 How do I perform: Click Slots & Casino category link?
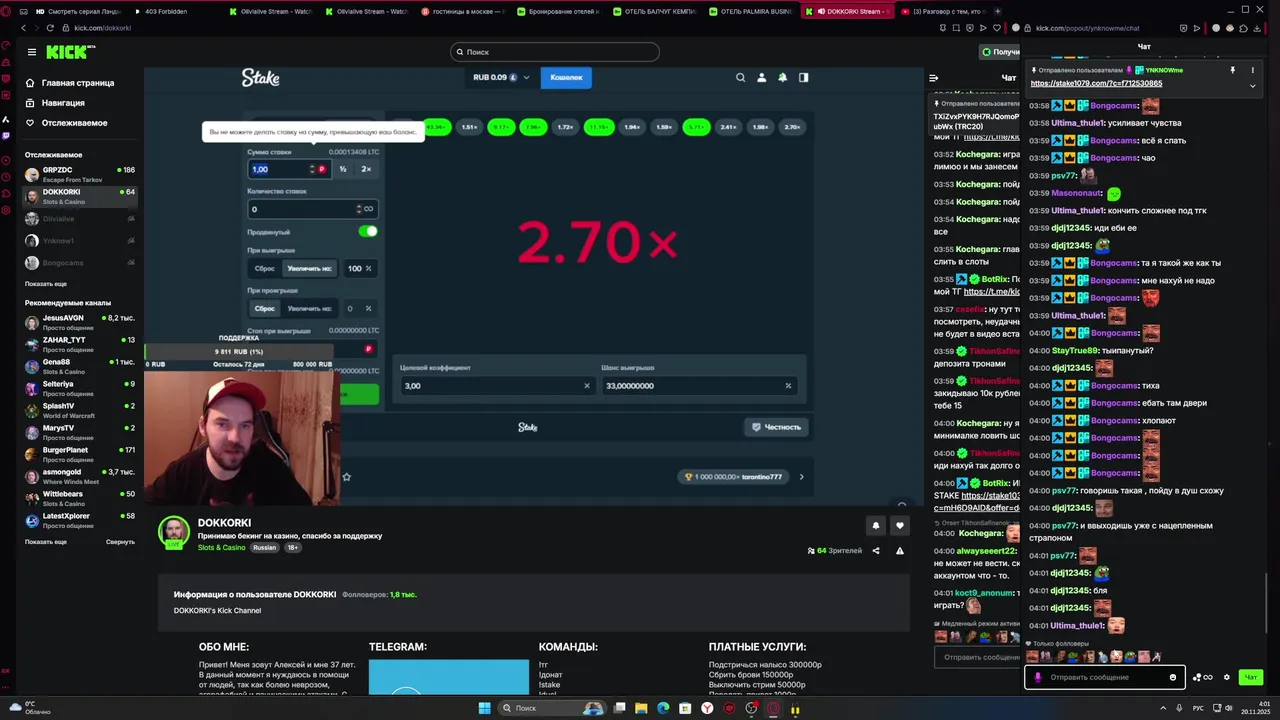221,548
